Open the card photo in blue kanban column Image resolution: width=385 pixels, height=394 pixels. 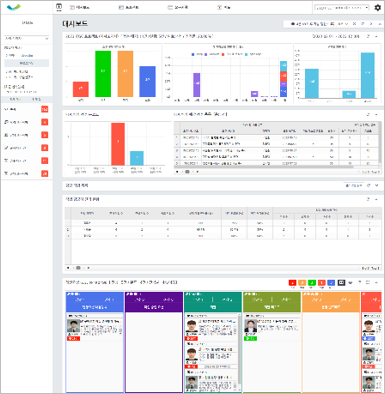tap(73, 326)
